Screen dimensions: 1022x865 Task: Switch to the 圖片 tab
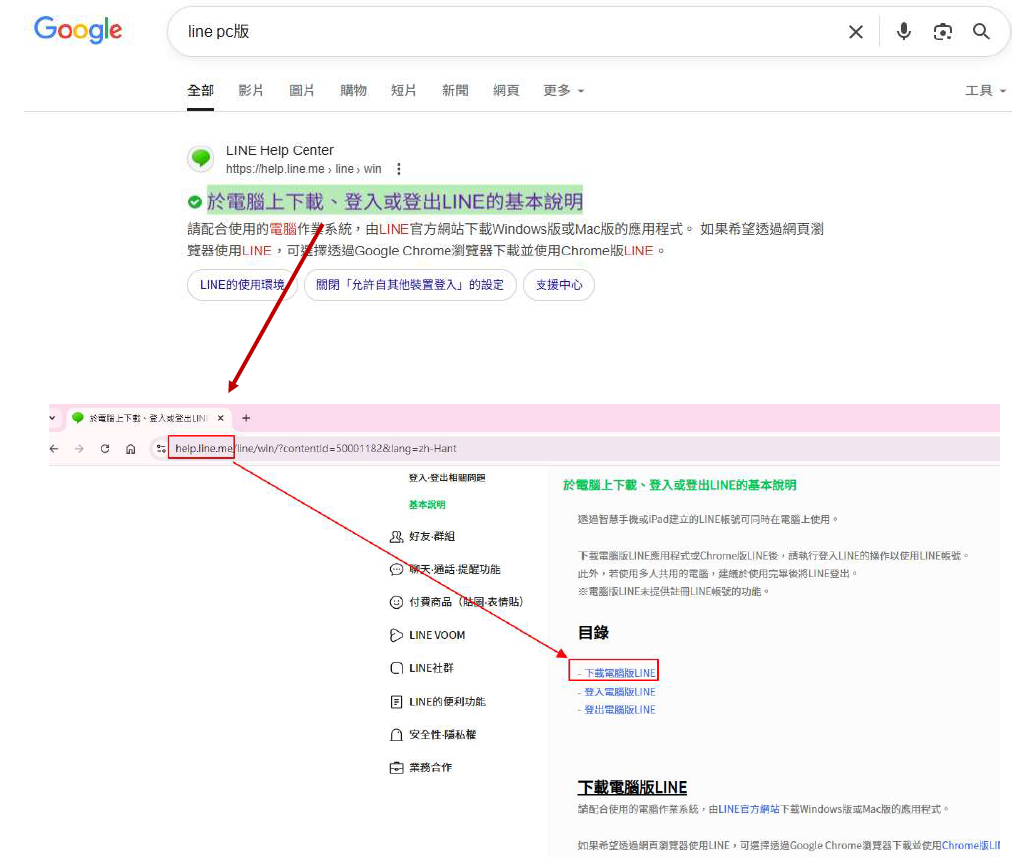302,90
